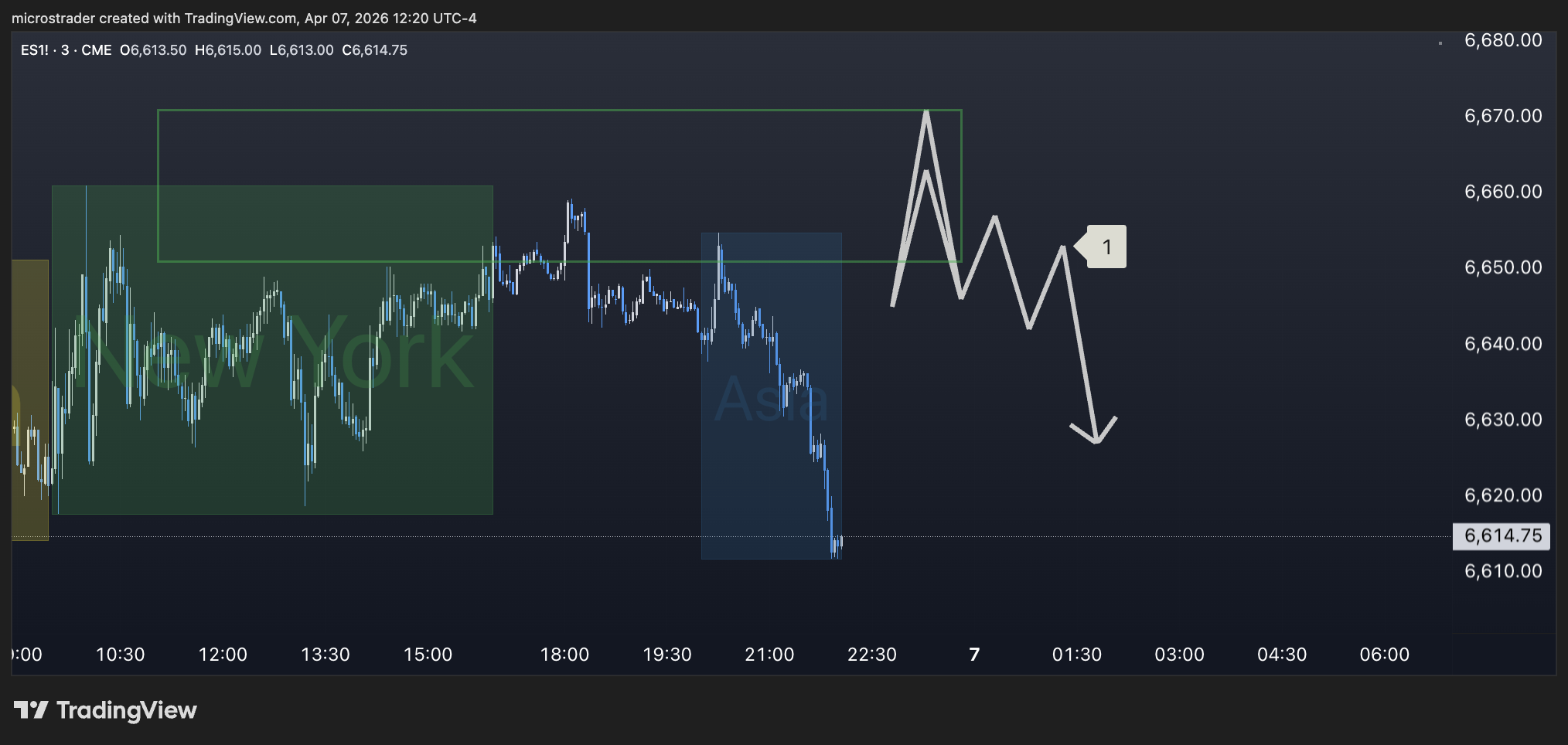Click the TradingView logo at bottom left
The height and width of the screenshot is (745, 1568).
tap(105, 710)
